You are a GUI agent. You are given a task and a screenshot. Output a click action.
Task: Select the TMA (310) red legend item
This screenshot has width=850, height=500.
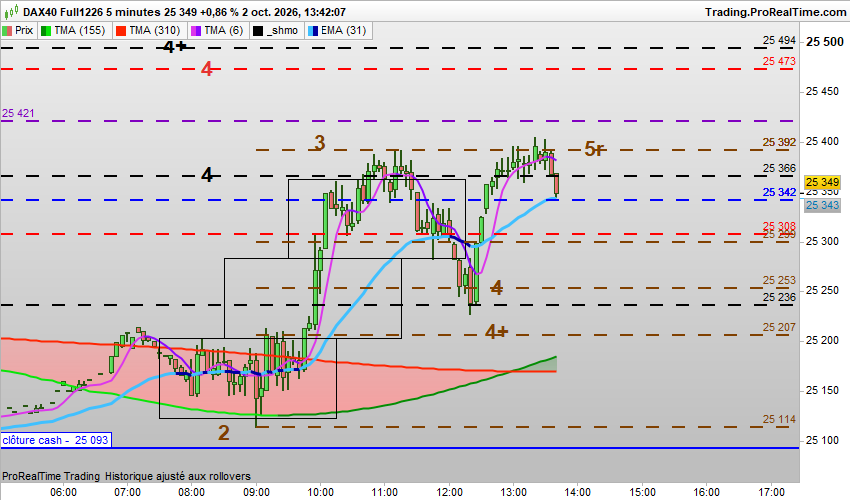coord(149,30)
